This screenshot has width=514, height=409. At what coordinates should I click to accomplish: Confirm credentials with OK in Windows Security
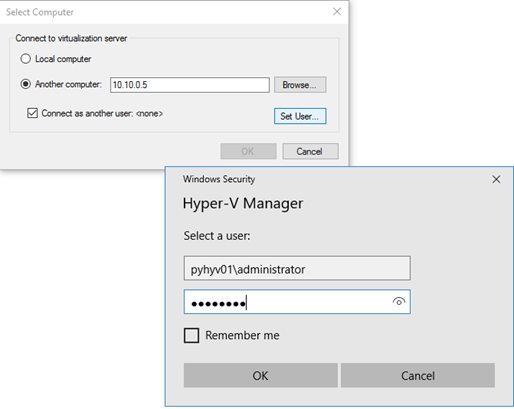click(x=260, y=376)
